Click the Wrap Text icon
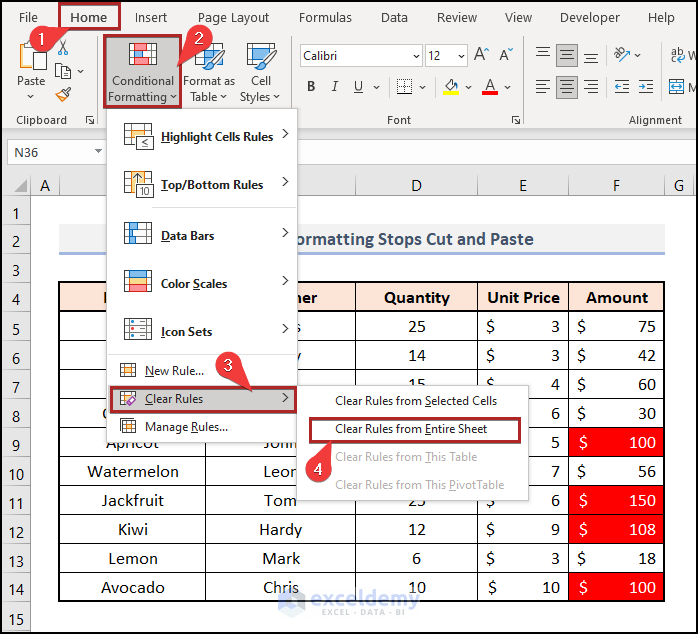 click(678, 55)
